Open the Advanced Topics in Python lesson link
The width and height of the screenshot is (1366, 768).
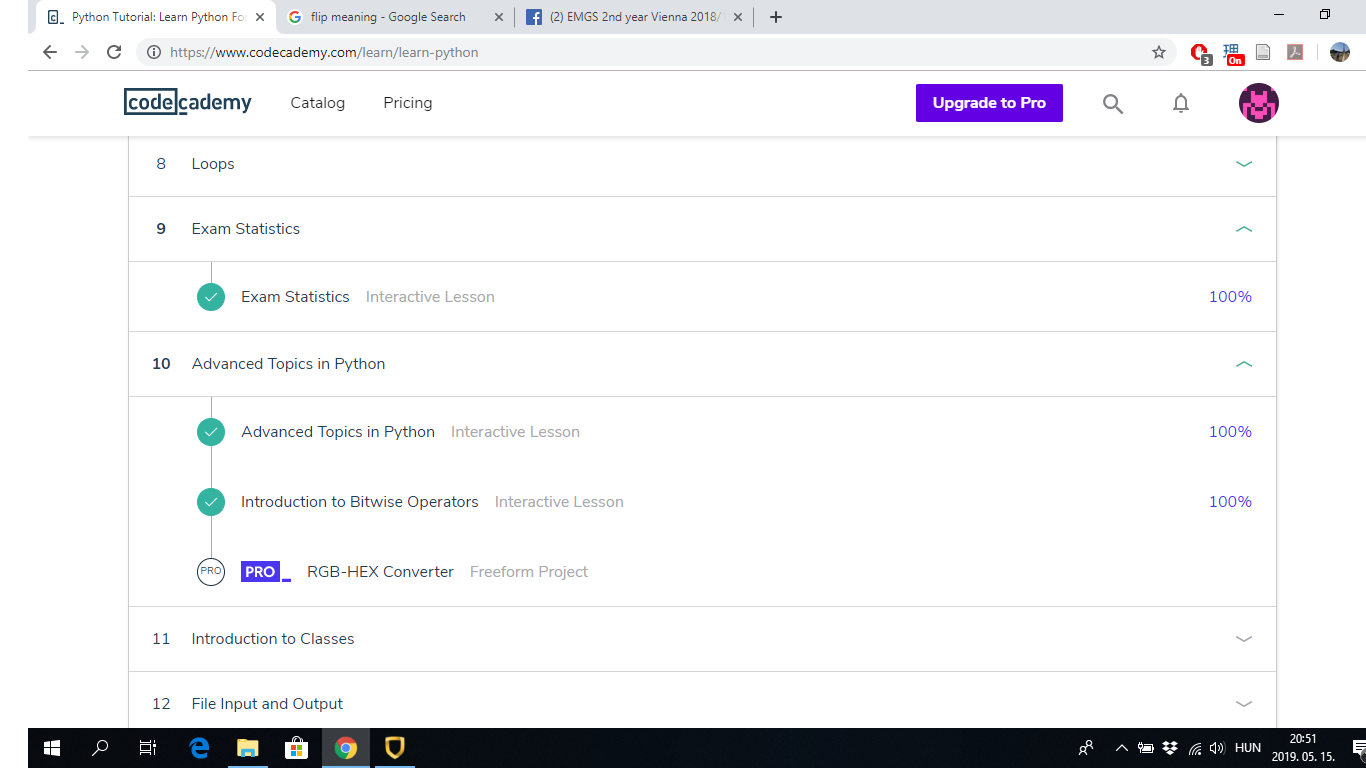click(338, 432)
